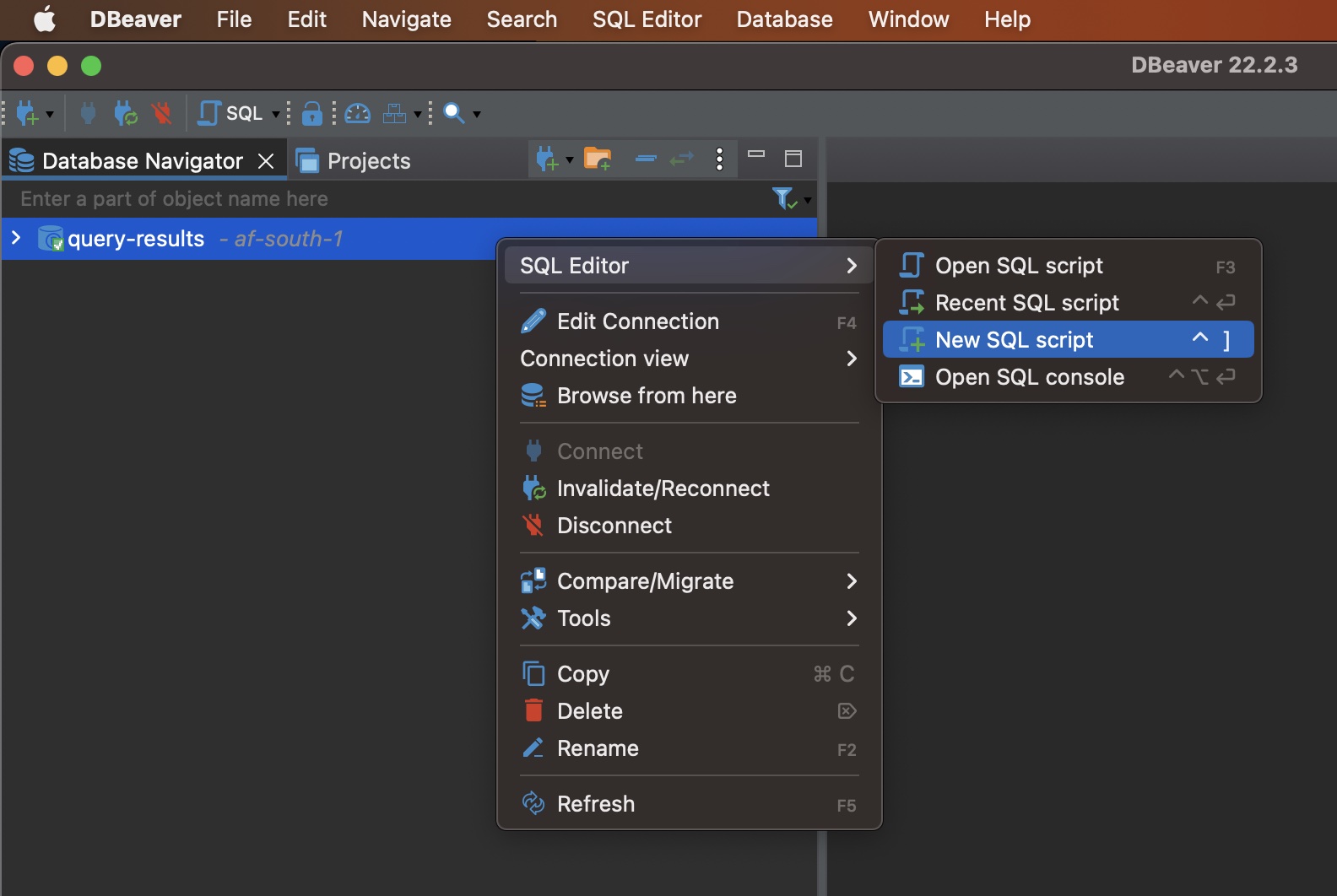Choose Delete from context menu

coord(690,711)
